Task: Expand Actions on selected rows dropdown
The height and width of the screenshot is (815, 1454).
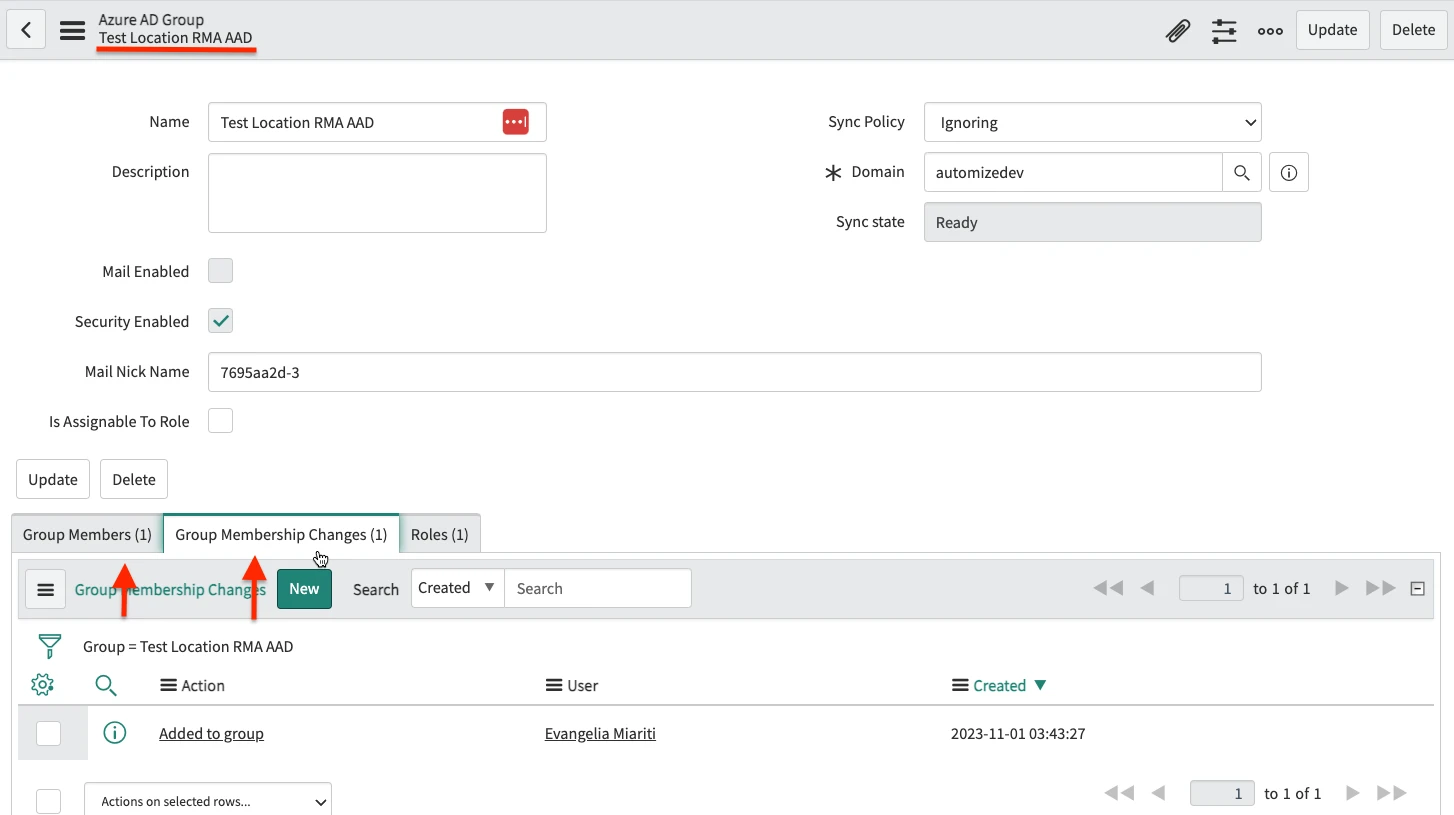Action: [208, 801]
